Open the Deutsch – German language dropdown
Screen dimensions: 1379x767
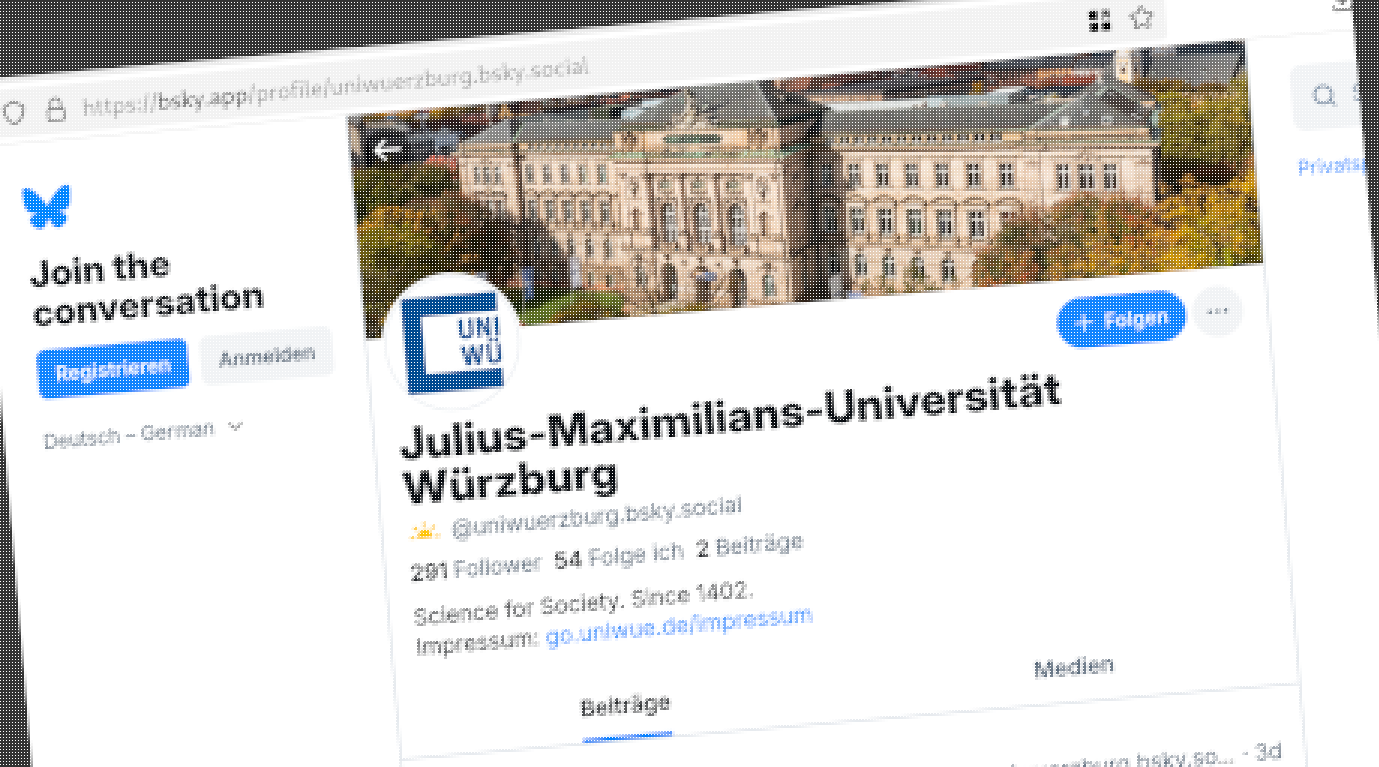click(x=143, y=434)
